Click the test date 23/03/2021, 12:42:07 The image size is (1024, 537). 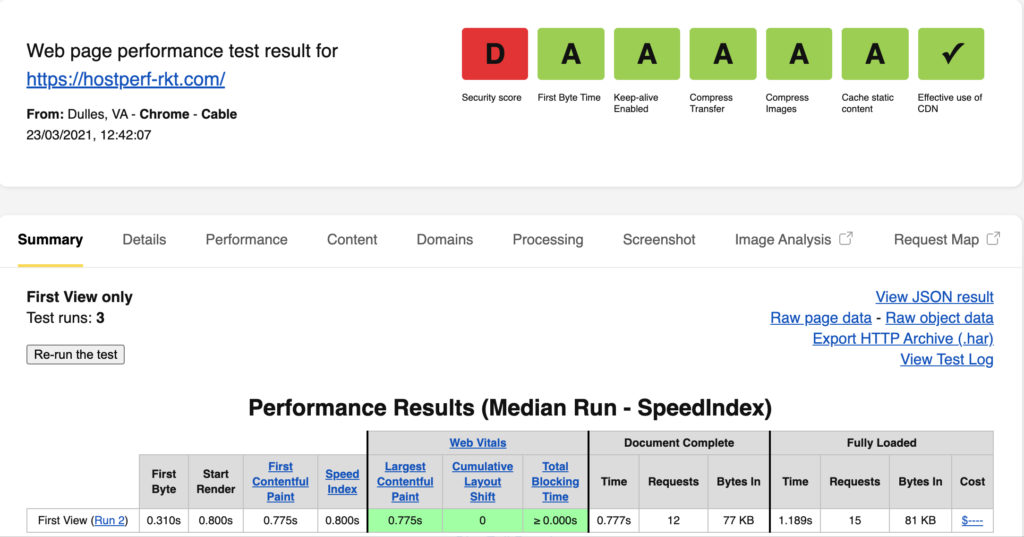pyautogui.click(x=89, y=135)
